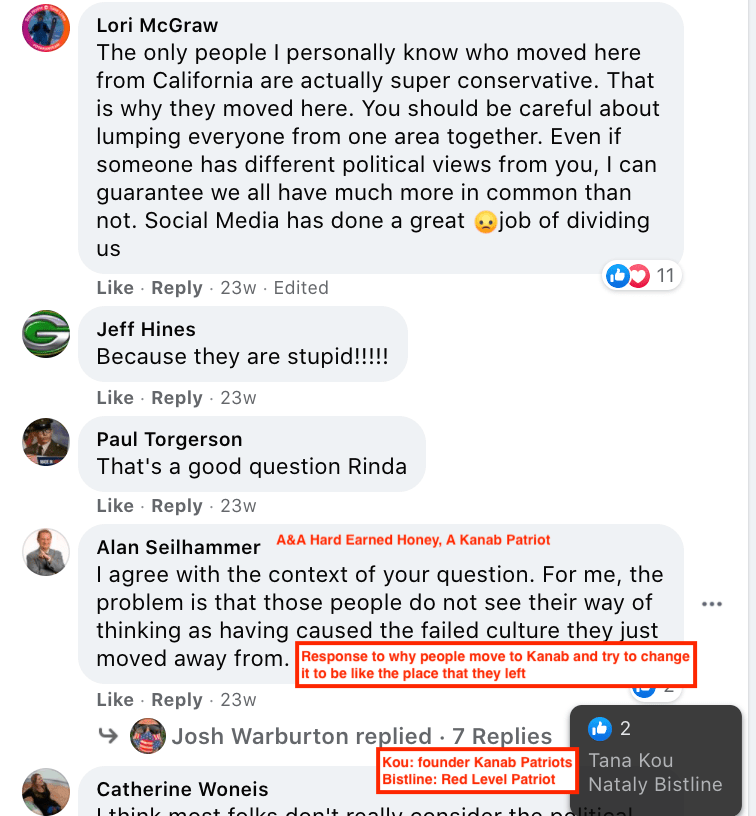This screenshot has width=756, height=816.
Task: Reply to Jeff Hines' comment
Action: point(176,398)
